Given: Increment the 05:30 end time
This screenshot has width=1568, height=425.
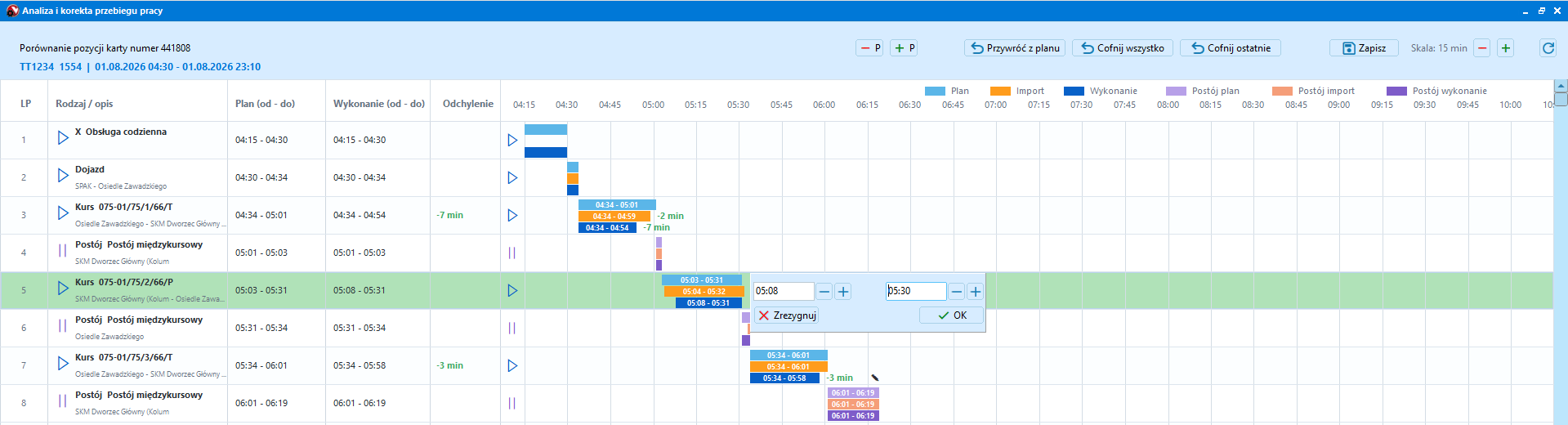Looking at the screenshot, I should click(x=976, y=292).
